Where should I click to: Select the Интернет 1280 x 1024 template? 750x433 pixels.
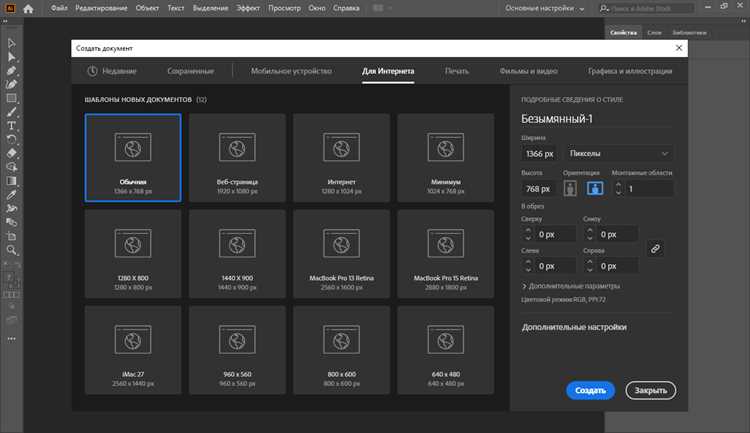(342, 157)
